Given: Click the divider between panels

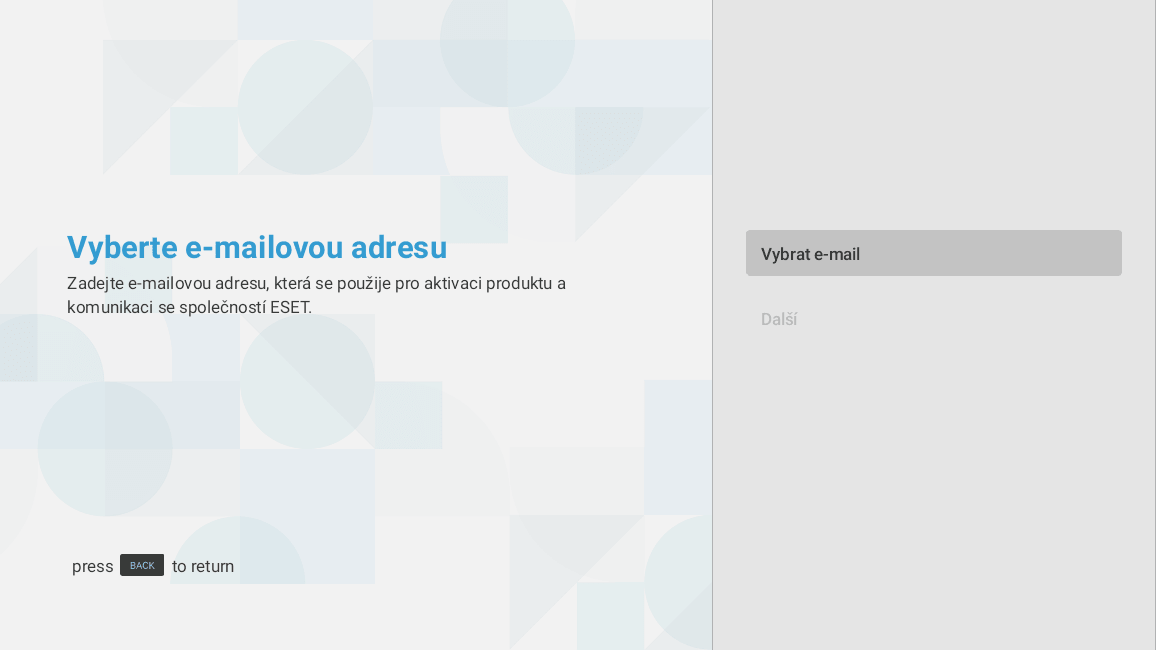Looking at the screenshot, I should click(x=712, y=325).
